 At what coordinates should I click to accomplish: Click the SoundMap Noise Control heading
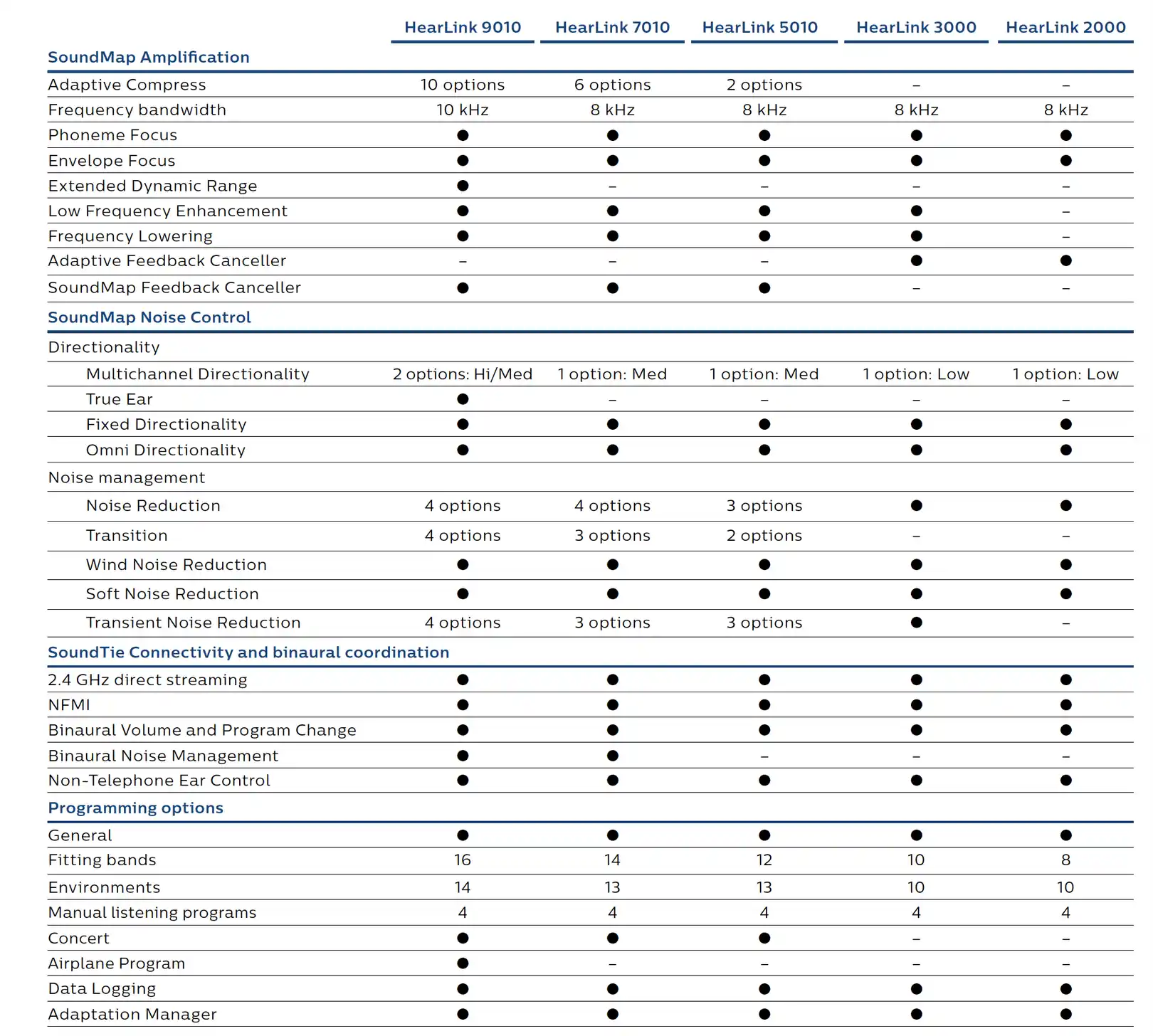[149, 317]
